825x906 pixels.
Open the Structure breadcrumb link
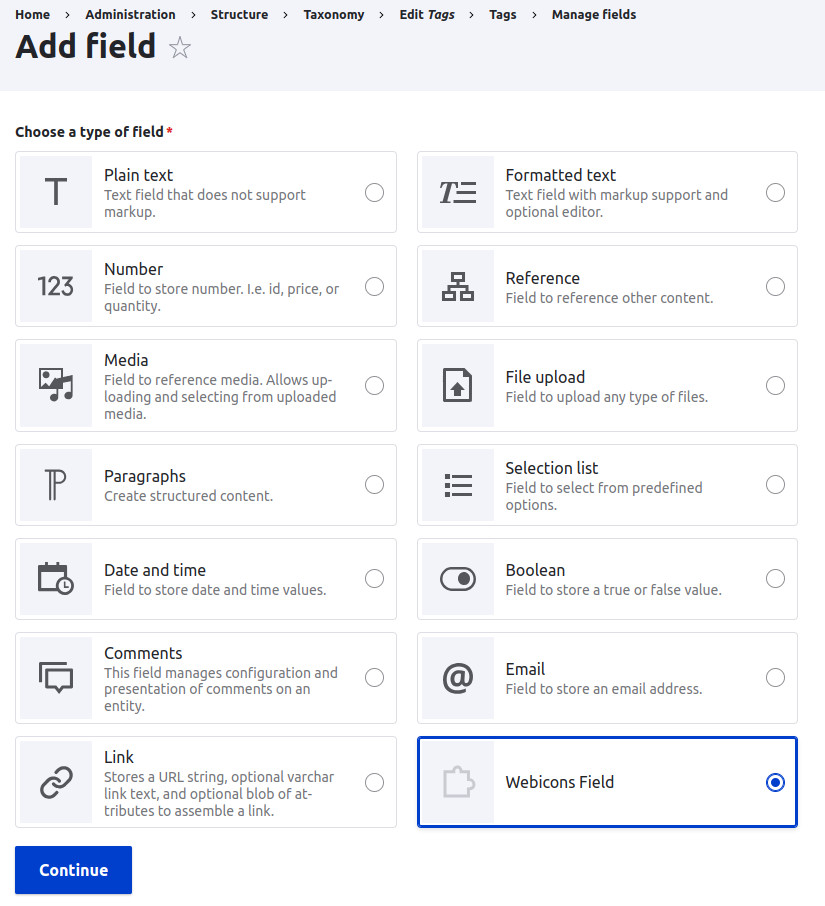tap(239, 15)
